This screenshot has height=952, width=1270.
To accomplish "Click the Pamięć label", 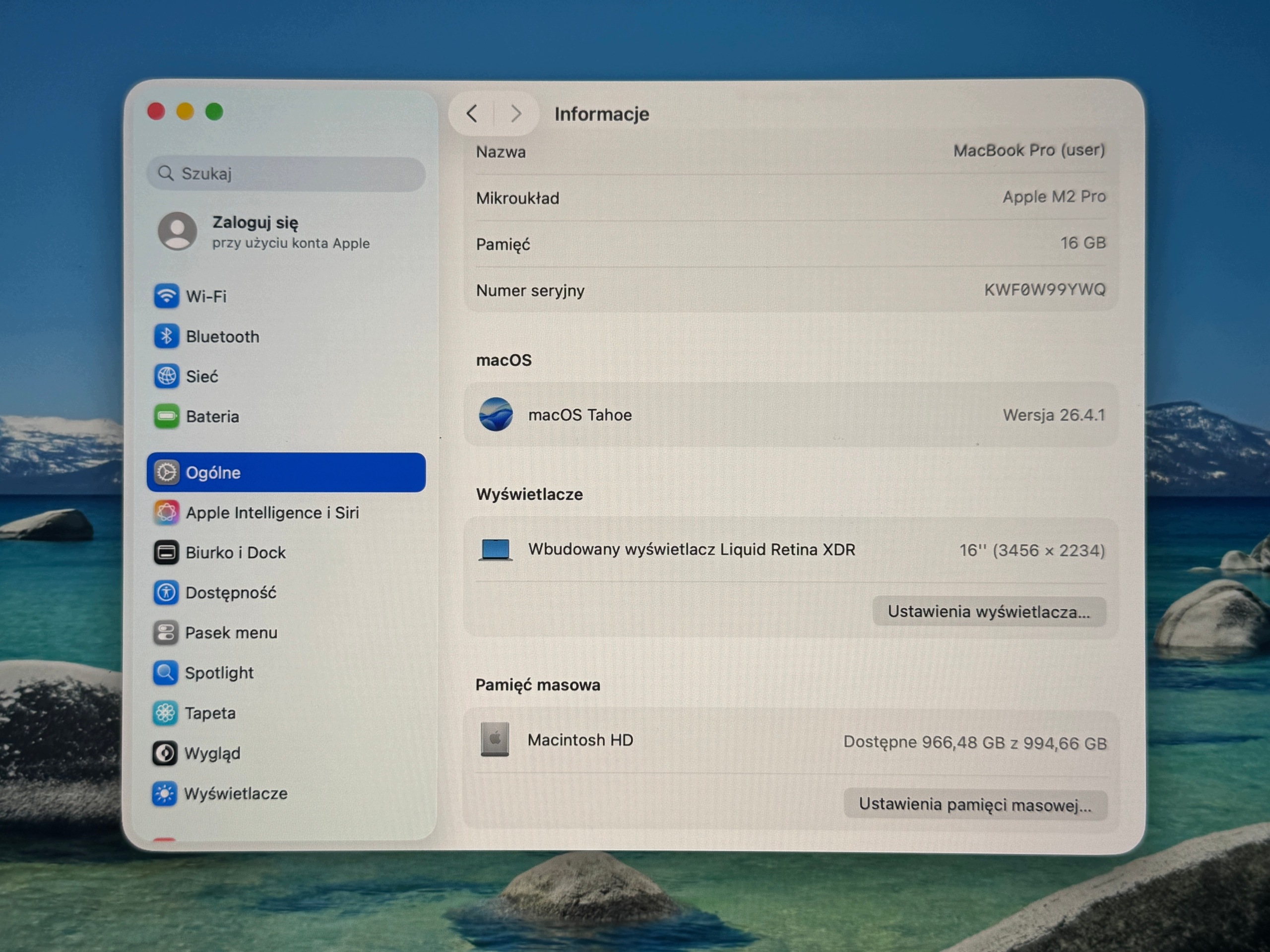I will tap(503, 245).
